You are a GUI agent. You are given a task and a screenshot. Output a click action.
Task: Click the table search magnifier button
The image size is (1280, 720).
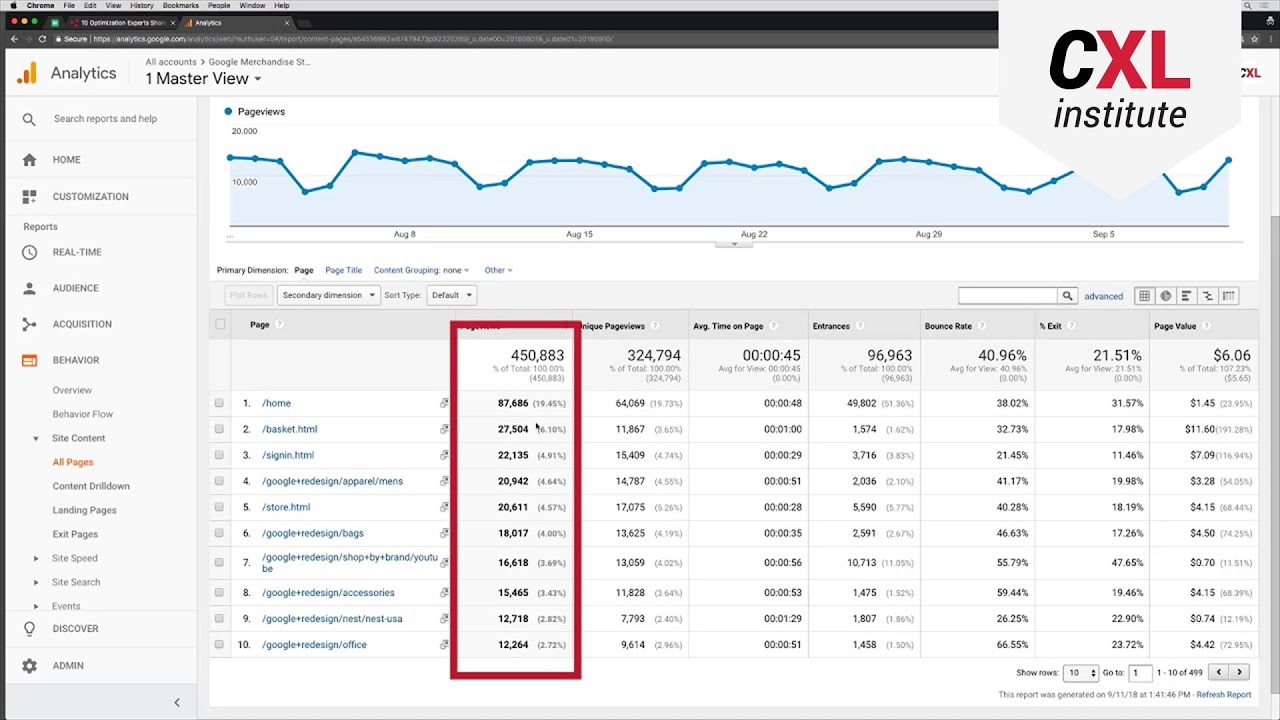pos(1068,296)
